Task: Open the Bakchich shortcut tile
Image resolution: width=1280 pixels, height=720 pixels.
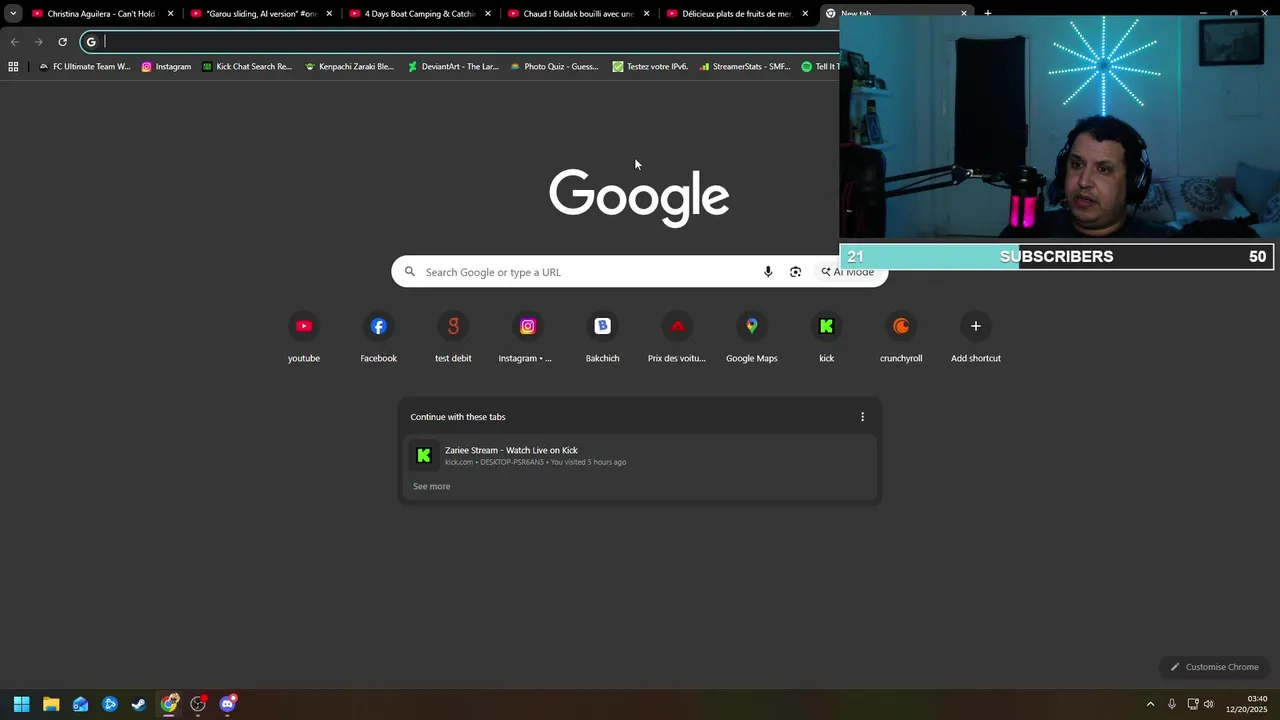Action: (602, 337)
